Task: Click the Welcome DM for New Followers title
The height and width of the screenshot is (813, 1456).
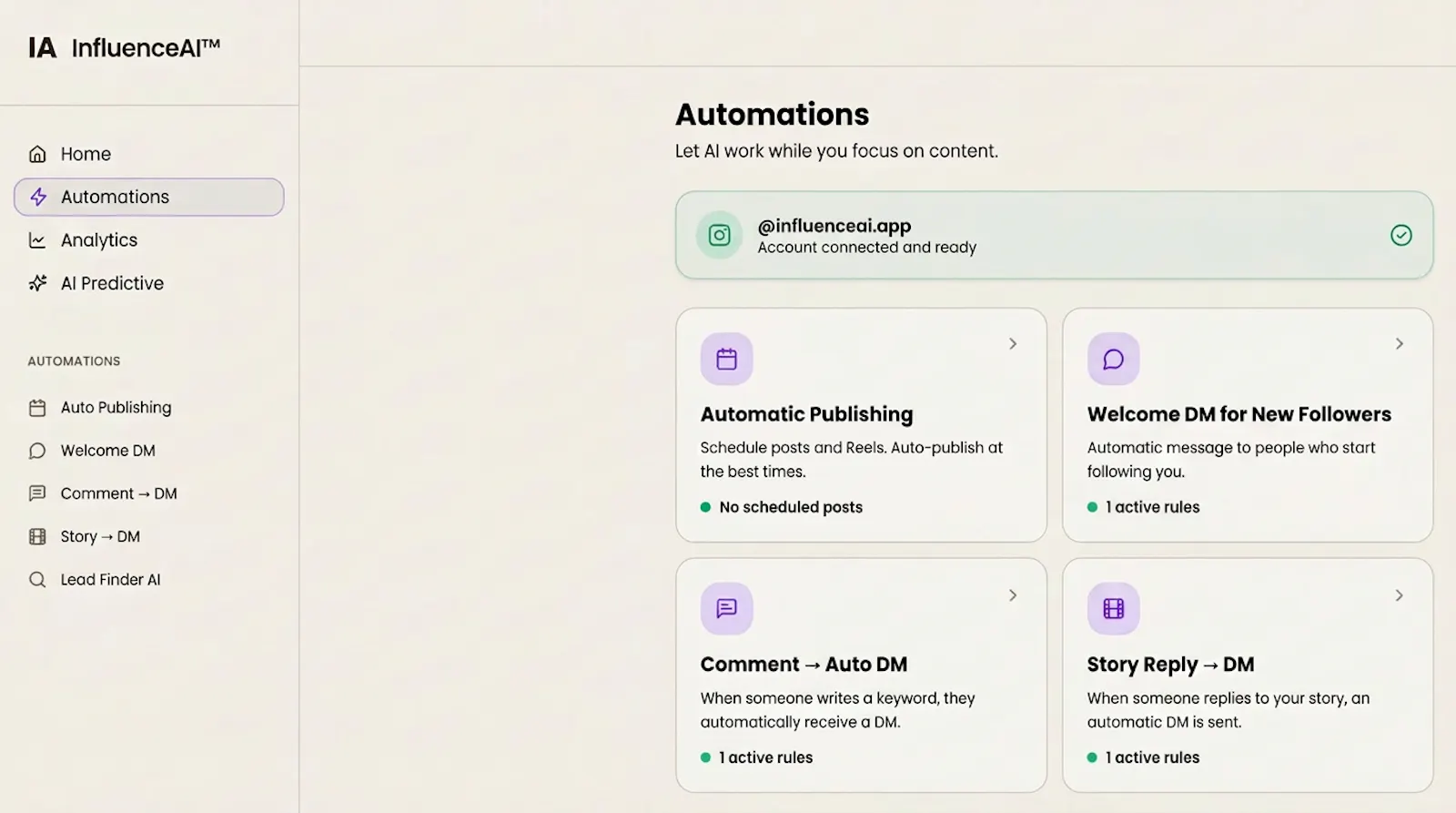Action: (1239, 414)
